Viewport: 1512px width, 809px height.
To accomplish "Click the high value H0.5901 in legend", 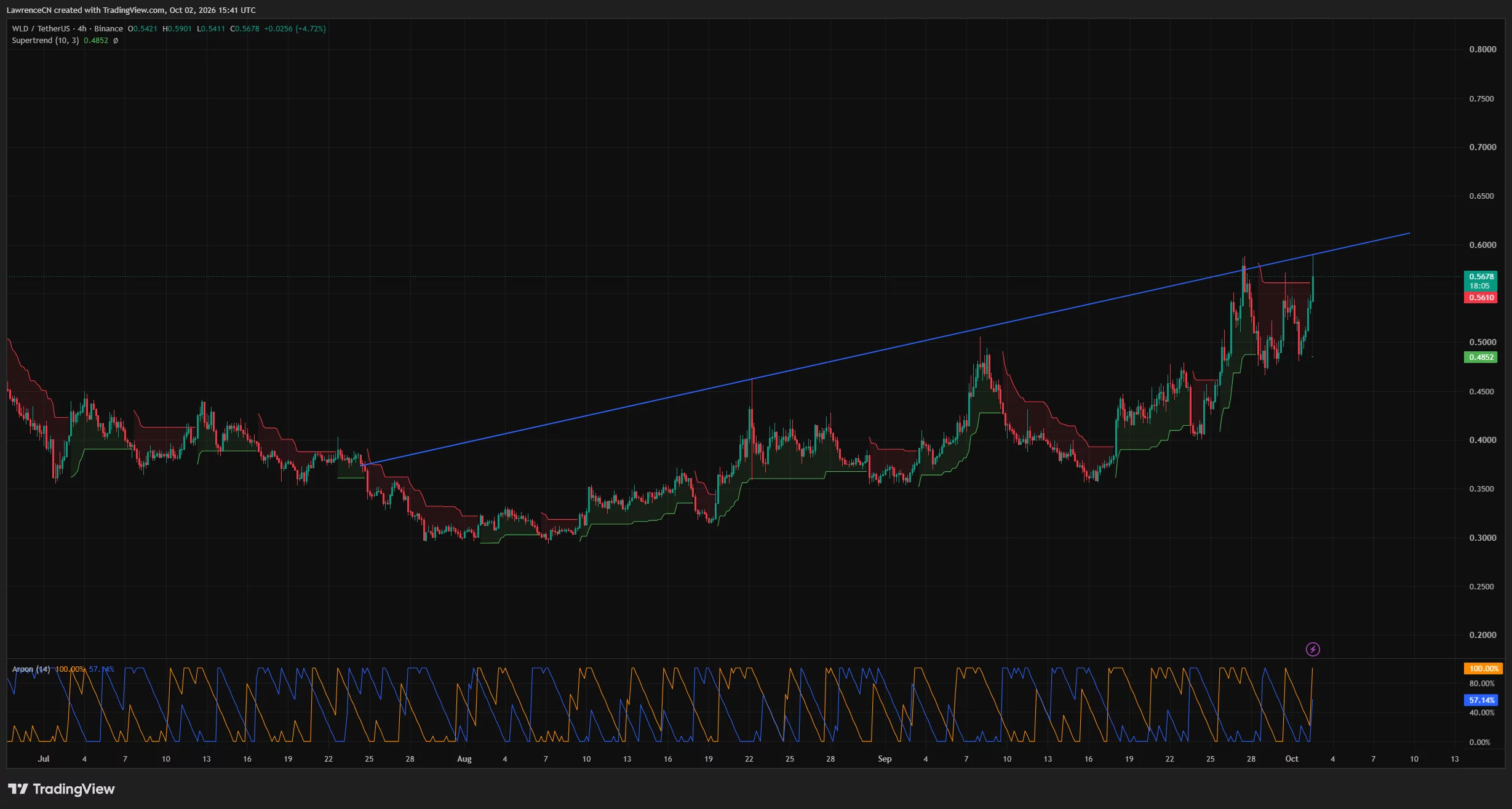I will [177, 28].
